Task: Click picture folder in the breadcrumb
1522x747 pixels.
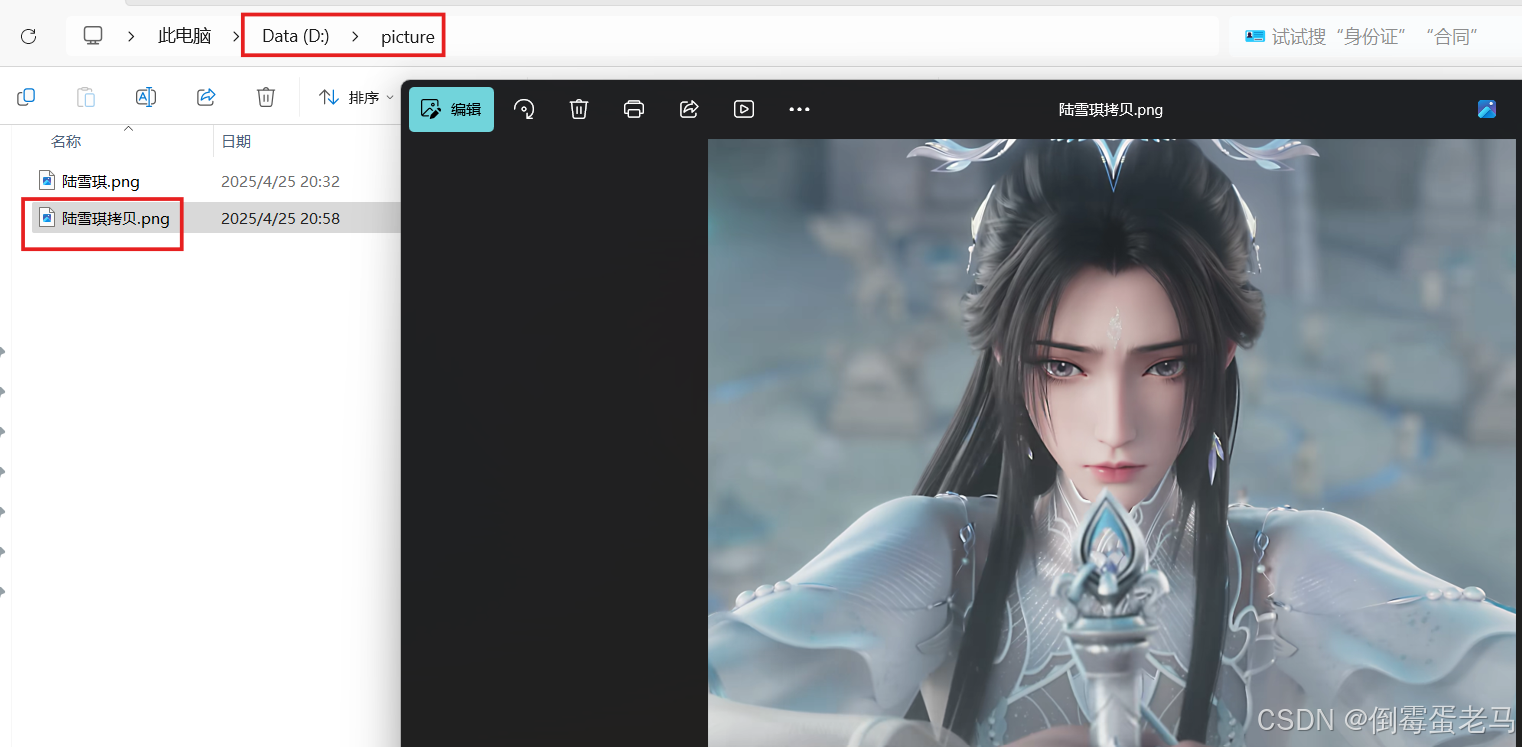Action: pos(408,37)
